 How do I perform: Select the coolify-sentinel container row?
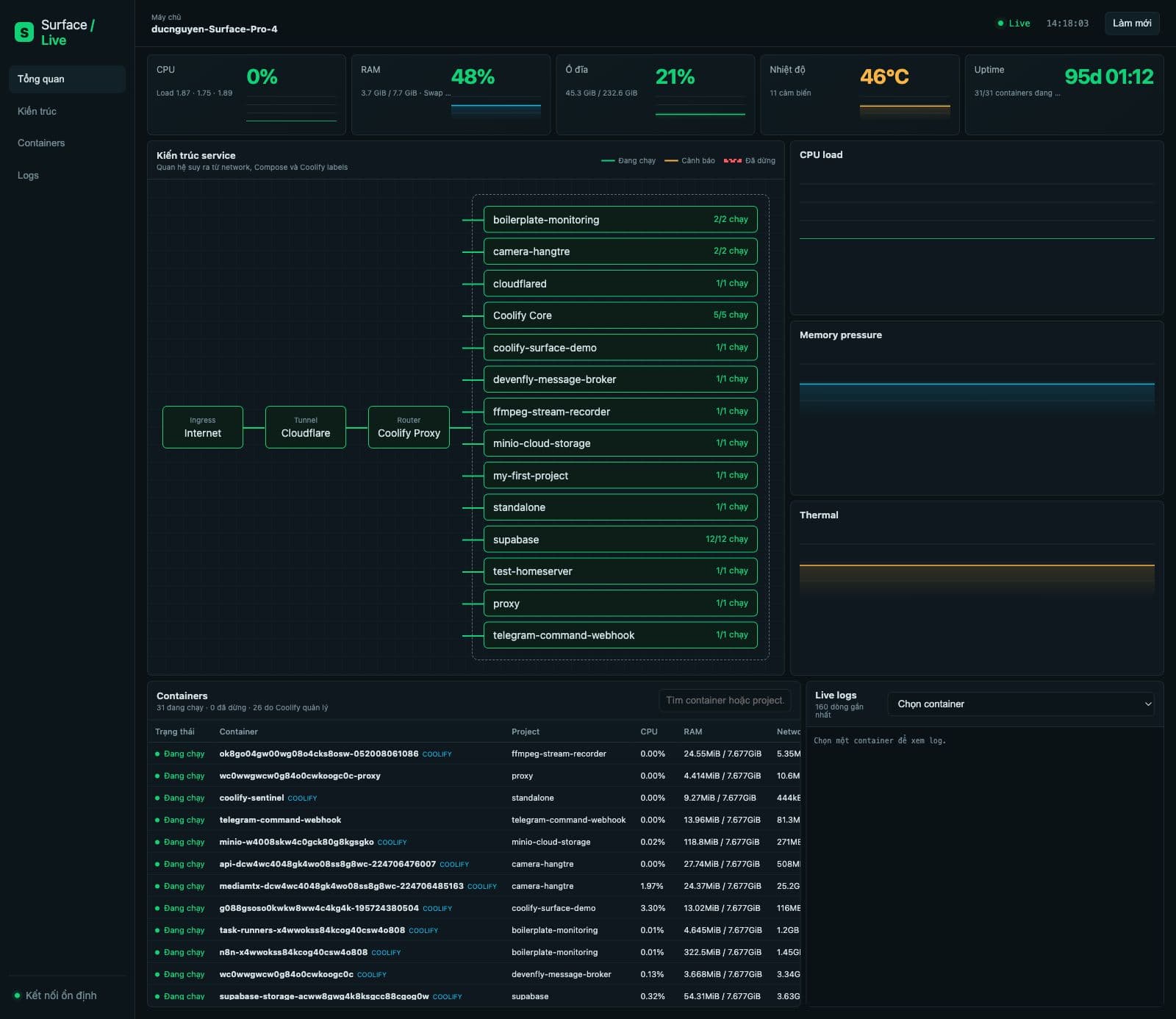click(x=474, y=798)
